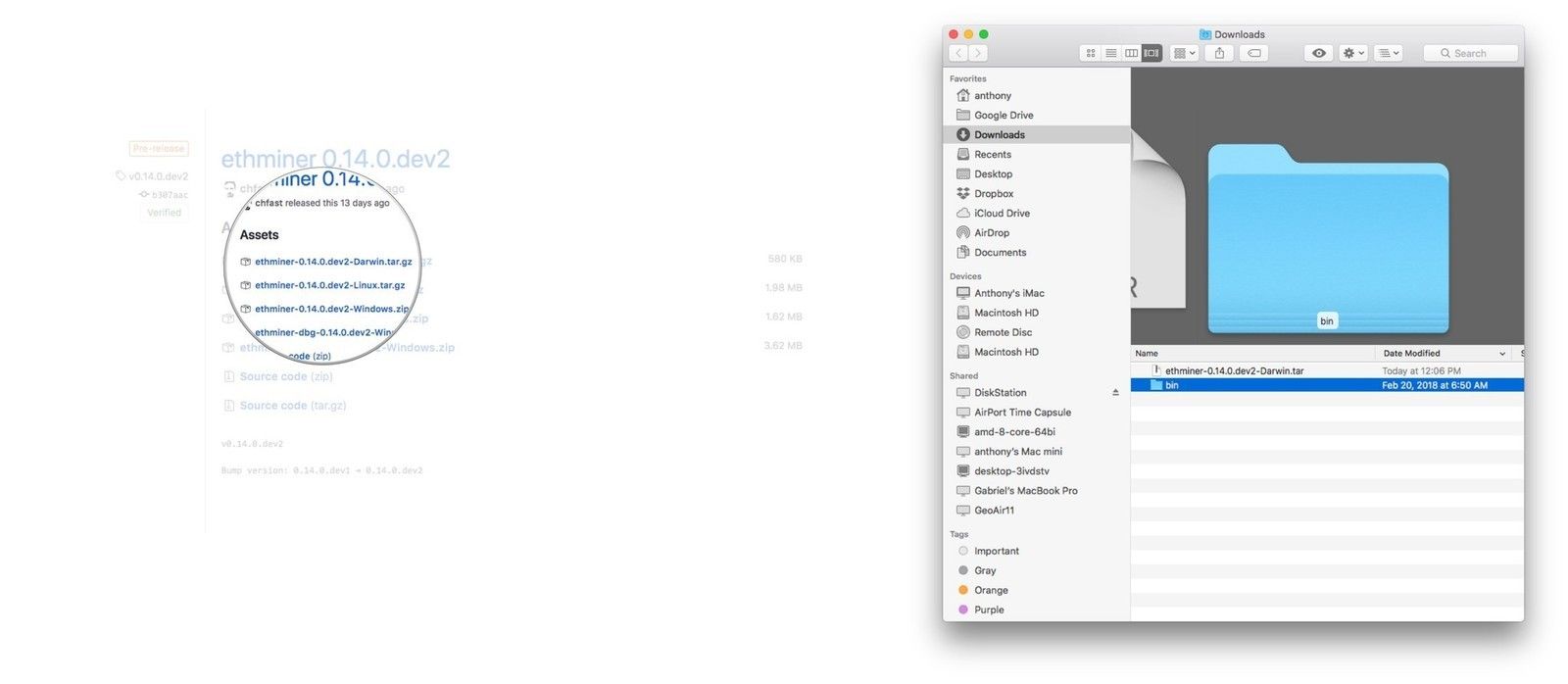Click the Share toolbar icon
The height and width of the screenshot is (684, 1568).
pos(1219,53)
